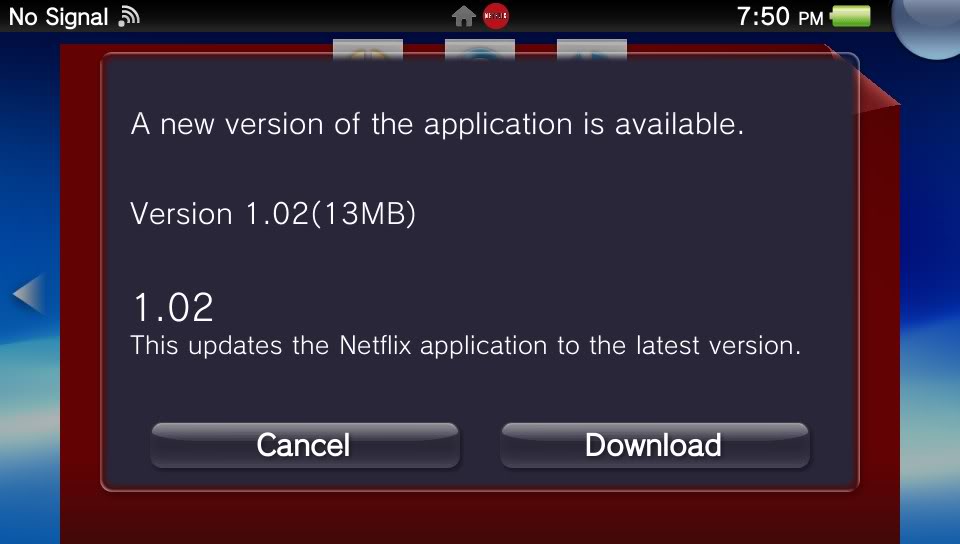Image resolution: width=960 pixels, height=544 pixels.
Task: Tap the new version available message
Action: click(x=437, y=124)
